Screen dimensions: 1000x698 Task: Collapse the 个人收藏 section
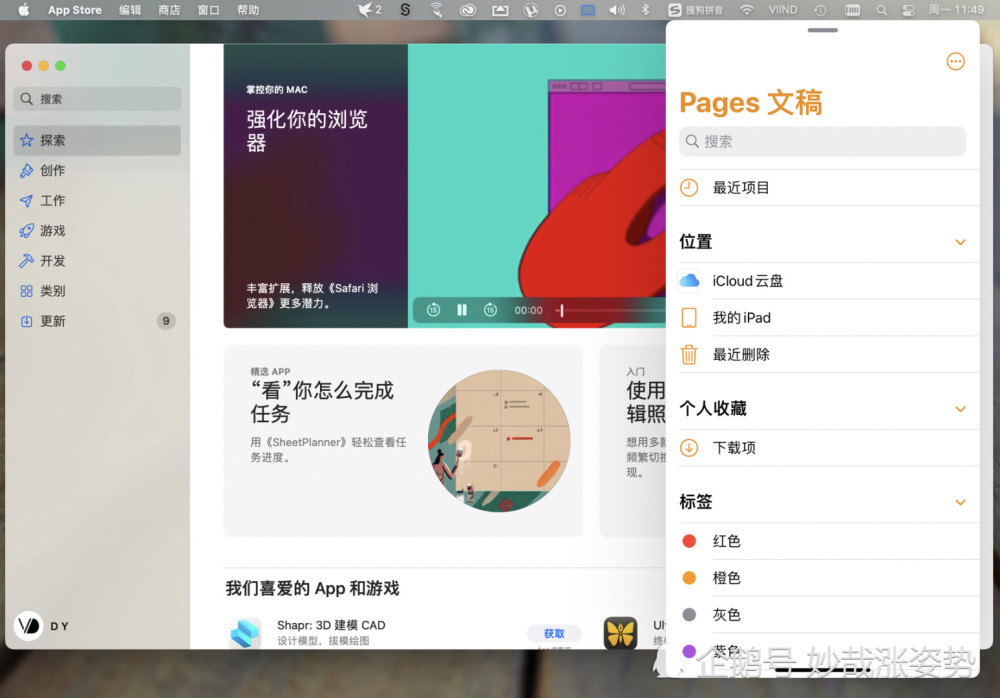960,409
